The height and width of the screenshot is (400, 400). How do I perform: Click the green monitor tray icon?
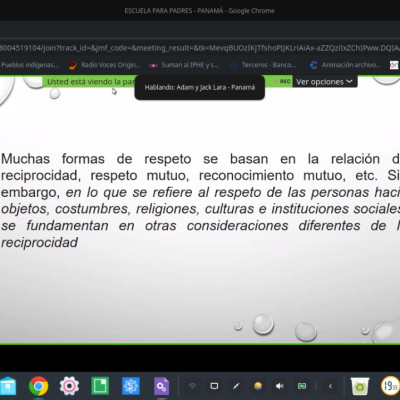(302, 386)
